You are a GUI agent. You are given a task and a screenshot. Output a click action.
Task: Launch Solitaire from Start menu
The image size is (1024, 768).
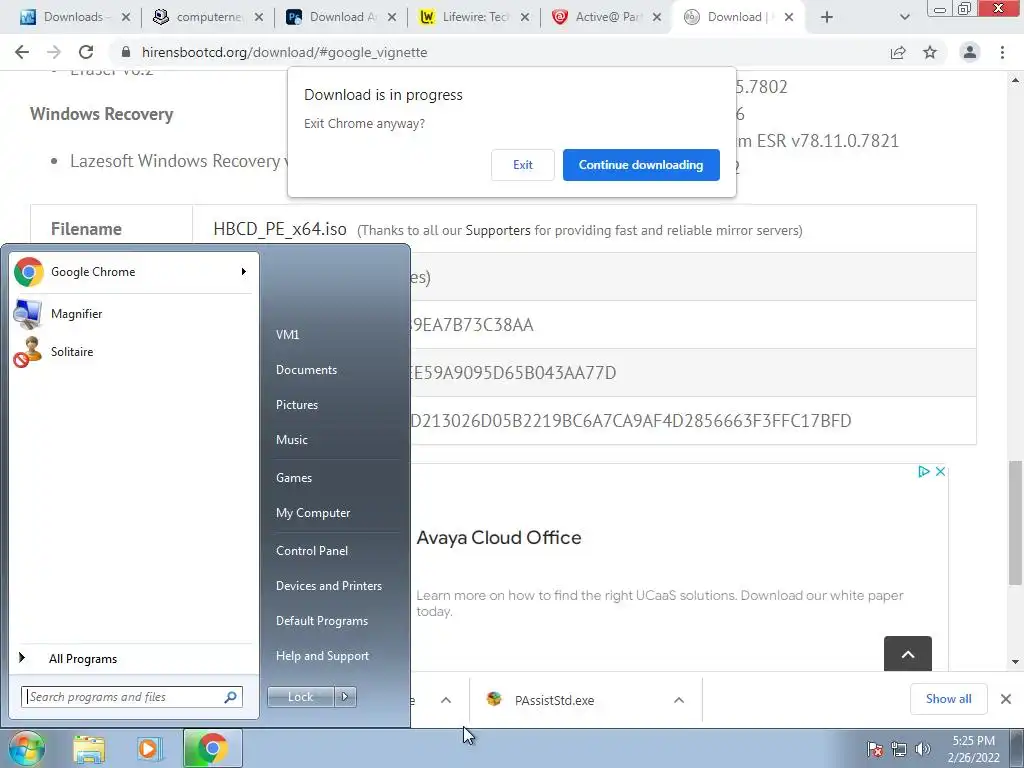tap(131, 351)
